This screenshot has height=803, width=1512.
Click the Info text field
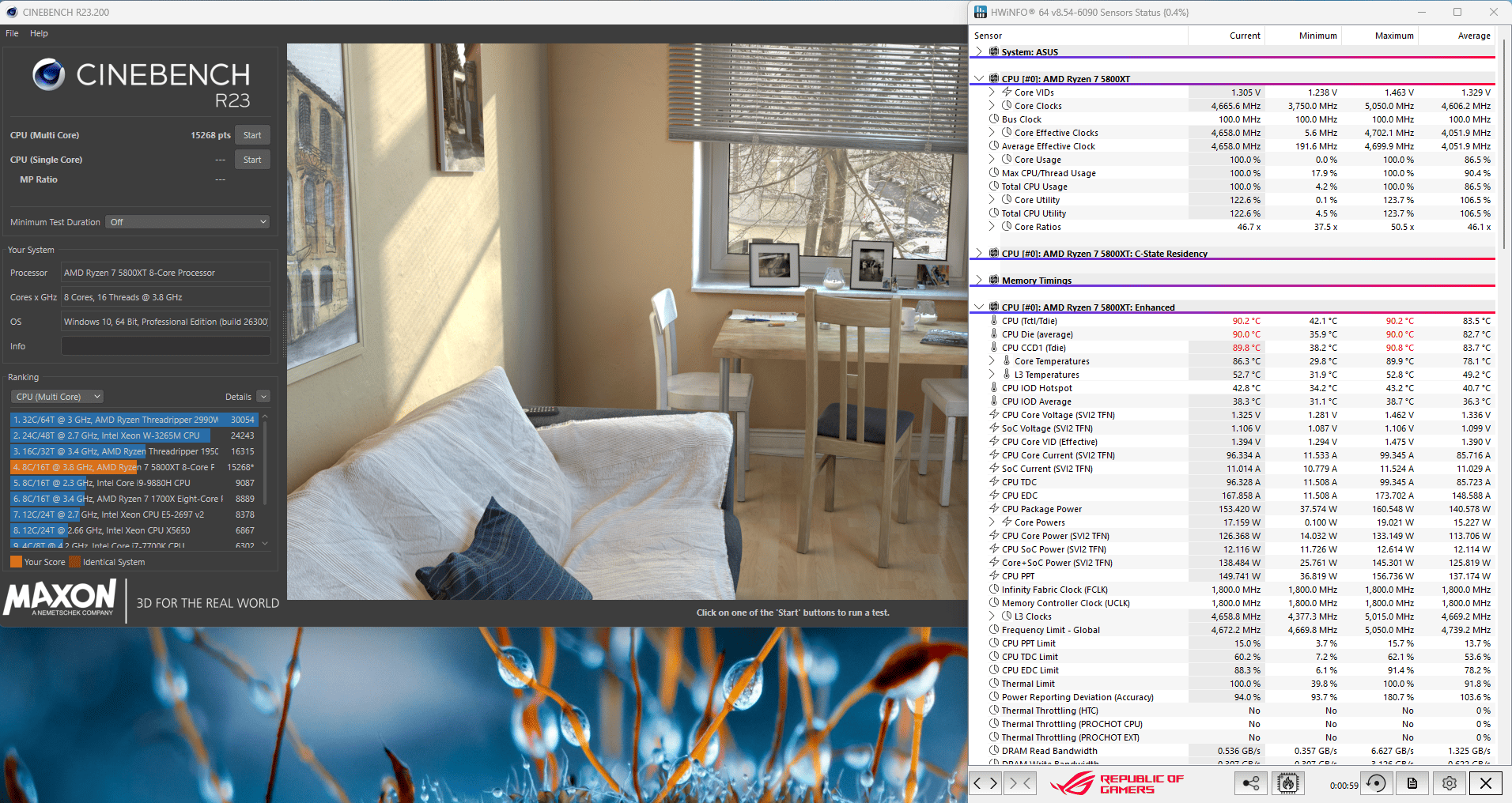166,346
